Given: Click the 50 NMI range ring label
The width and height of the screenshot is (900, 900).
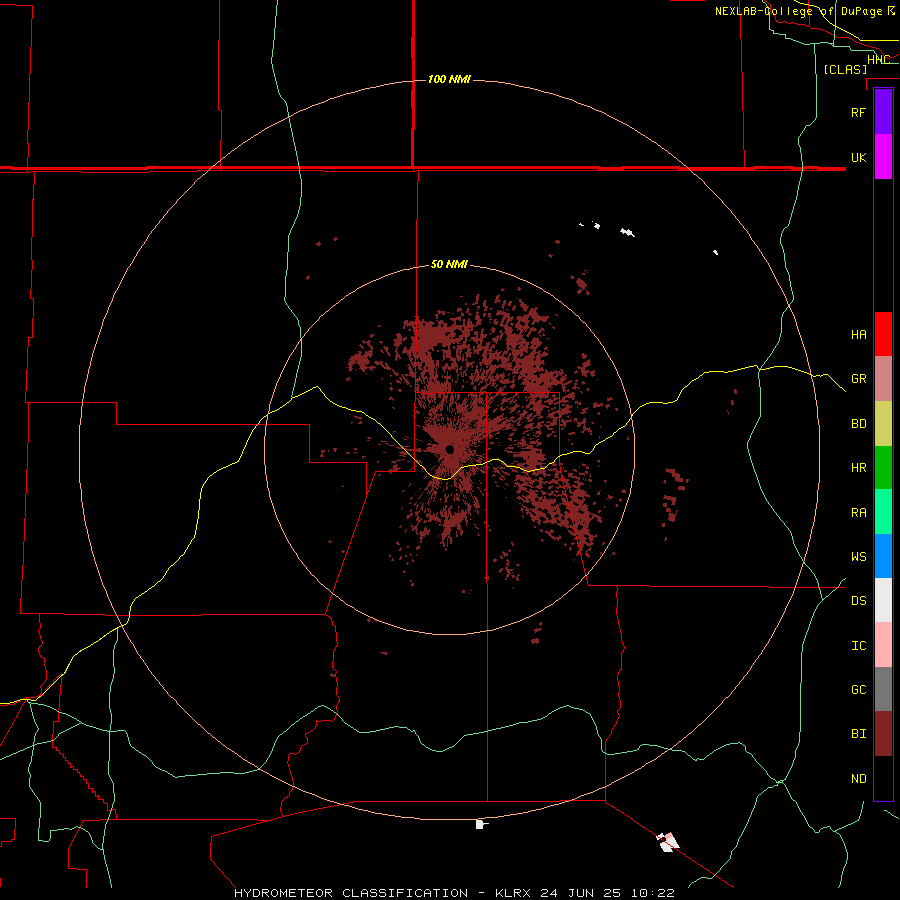Looking at the screenshot, I should coord(449,264).
